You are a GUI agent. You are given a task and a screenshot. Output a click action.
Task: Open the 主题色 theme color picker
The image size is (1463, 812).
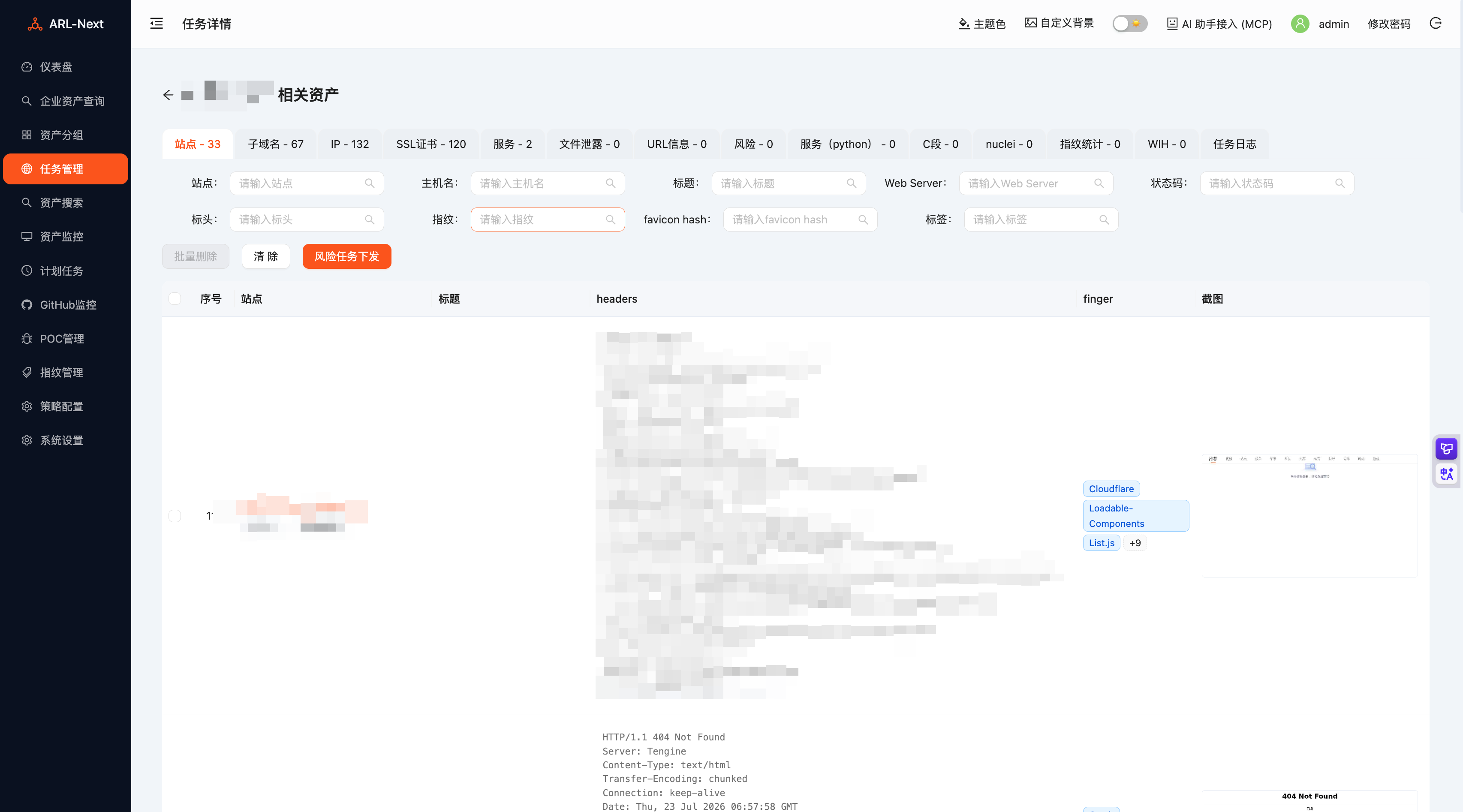click(982, 24)
